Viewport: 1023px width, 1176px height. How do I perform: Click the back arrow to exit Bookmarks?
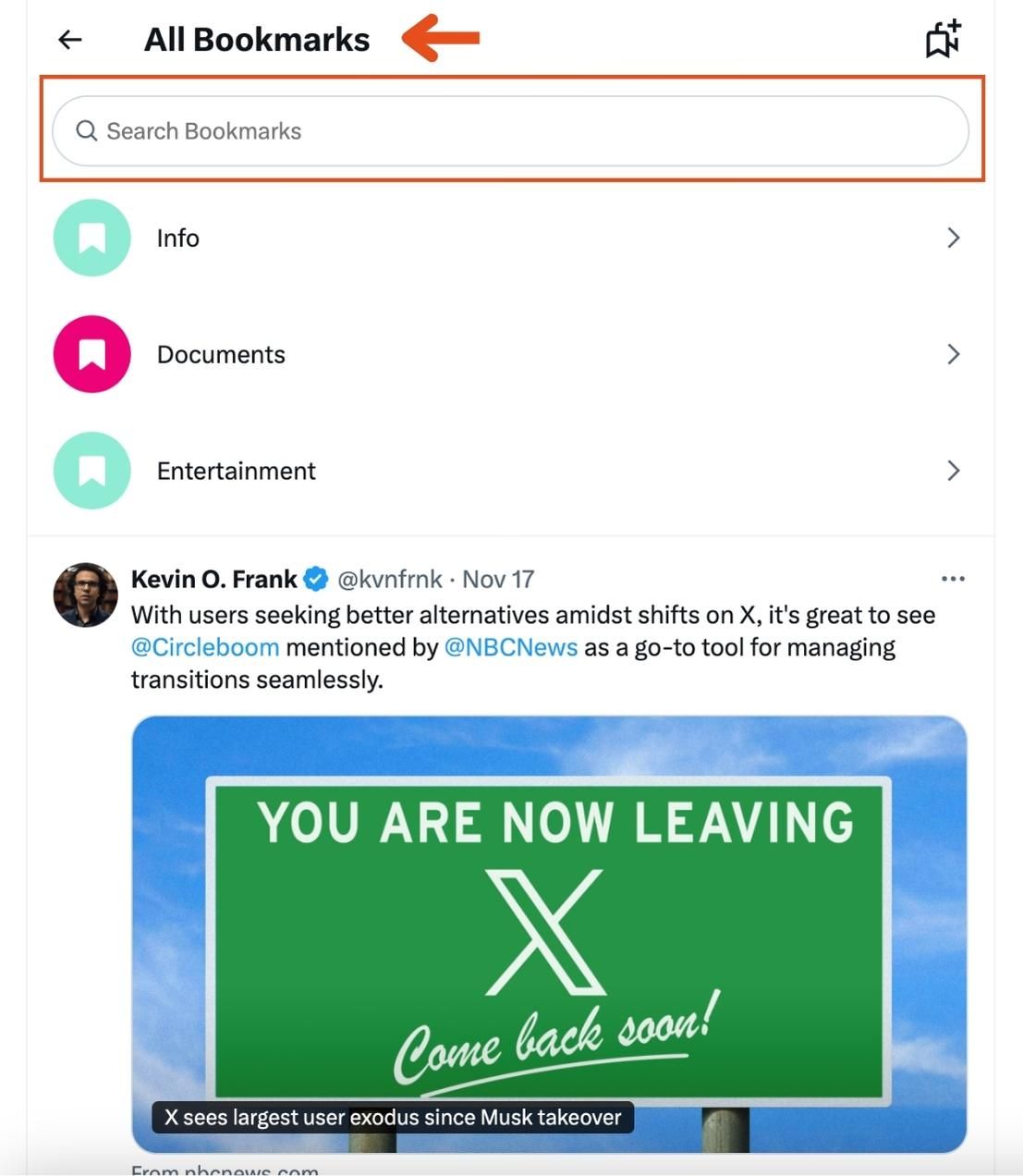coord(69,38)
